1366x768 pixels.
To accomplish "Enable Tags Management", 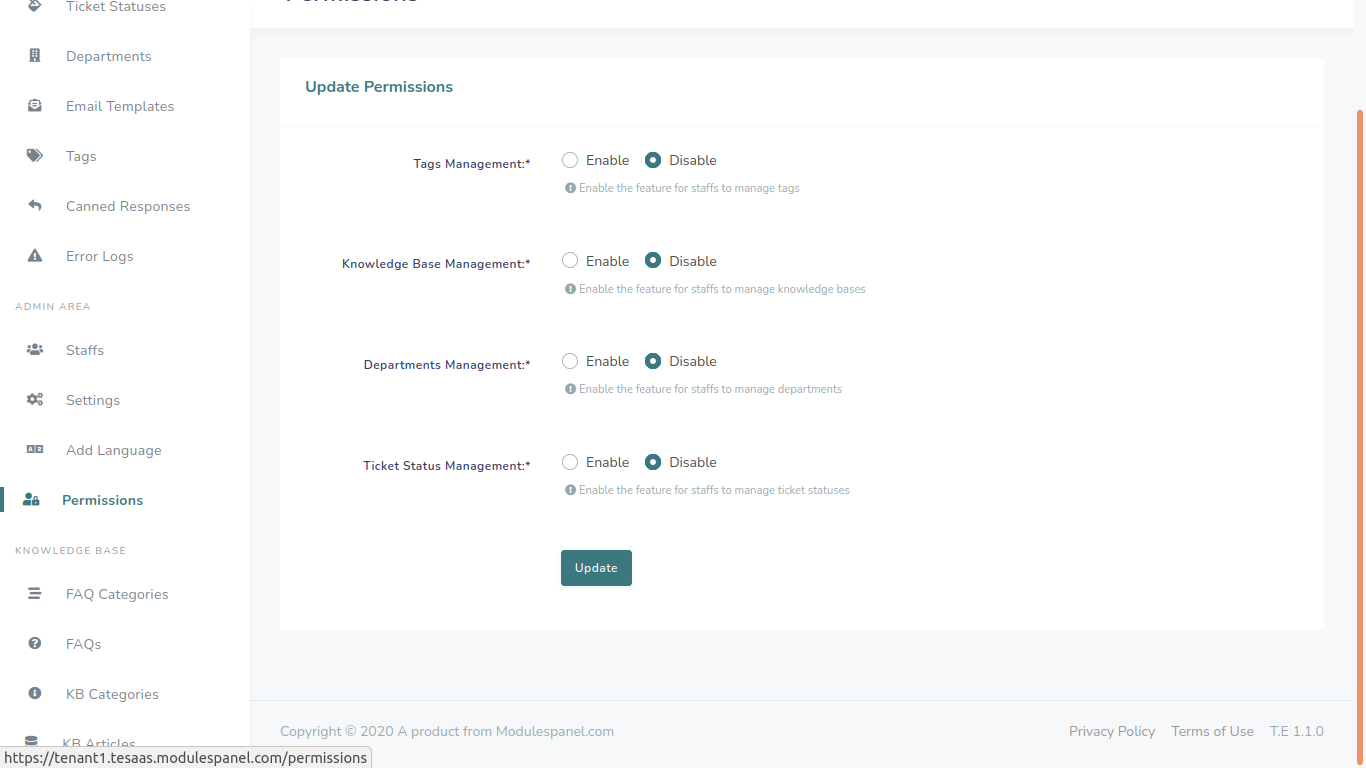I will click(569, 159).
